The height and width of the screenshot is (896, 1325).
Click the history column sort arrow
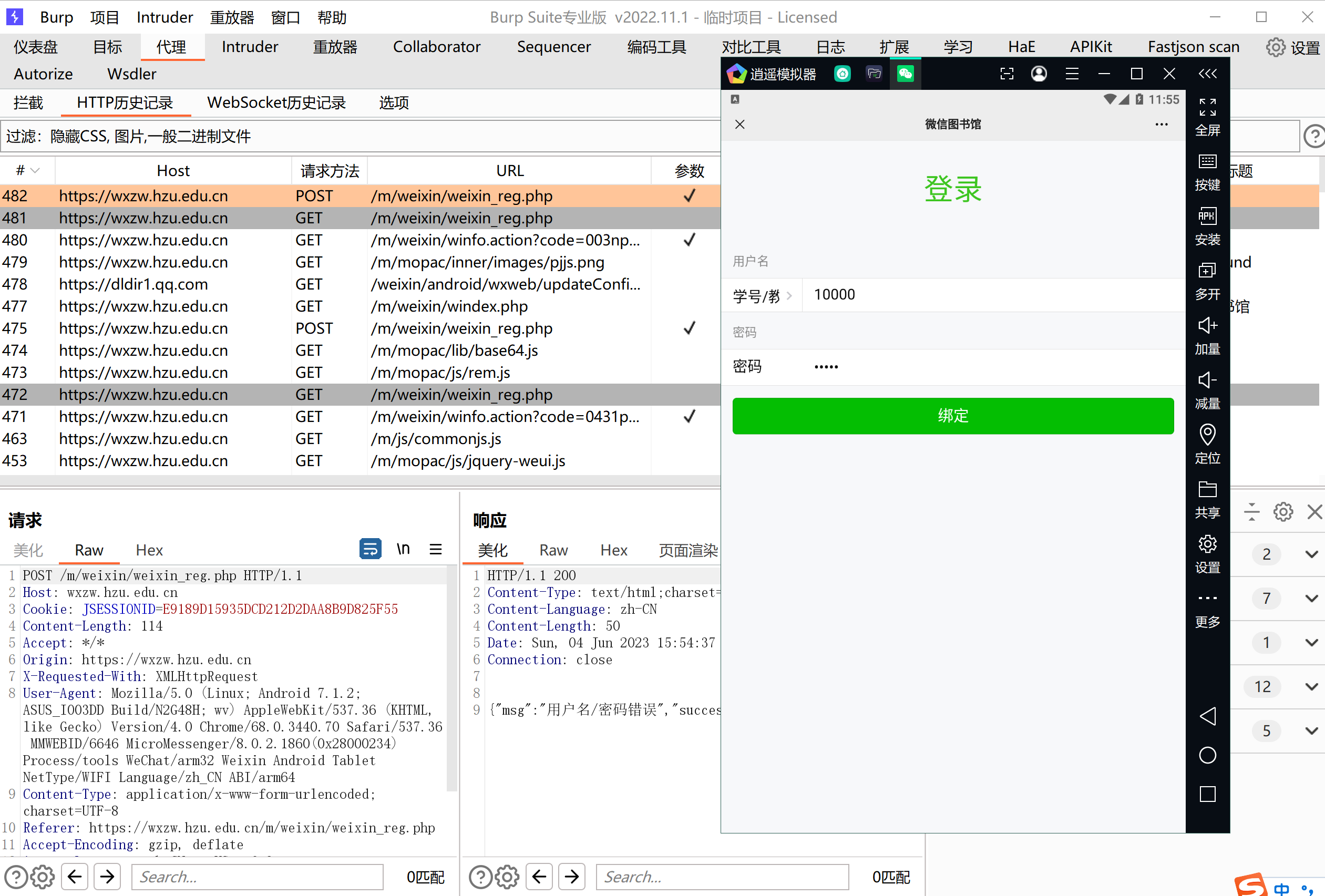35,170
